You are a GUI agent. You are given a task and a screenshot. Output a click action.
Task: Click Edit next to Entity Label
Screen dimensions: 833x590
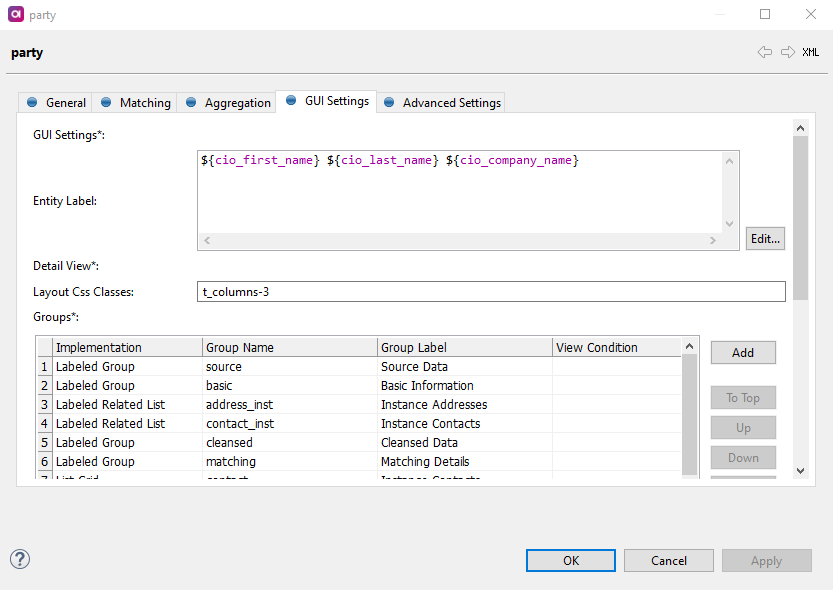click(764, 238)
